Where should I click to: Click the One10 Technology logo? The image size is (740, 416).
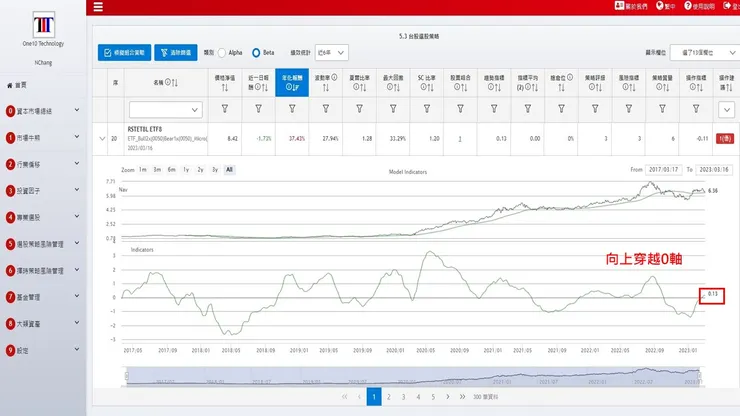[x=43, y=25]
